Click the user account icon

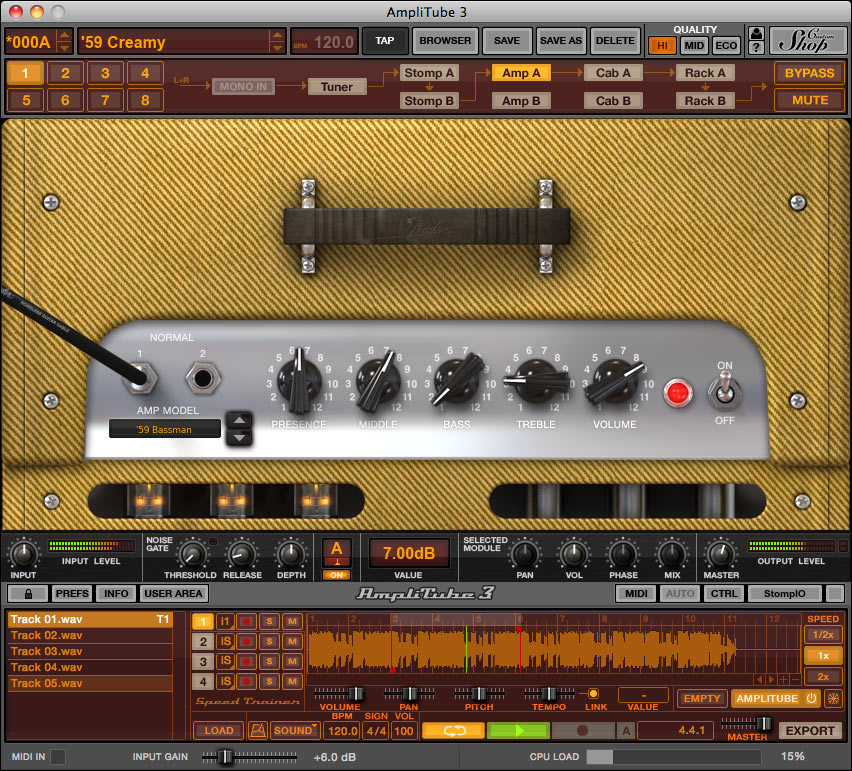pyautogui.click(x=756, y=34)
